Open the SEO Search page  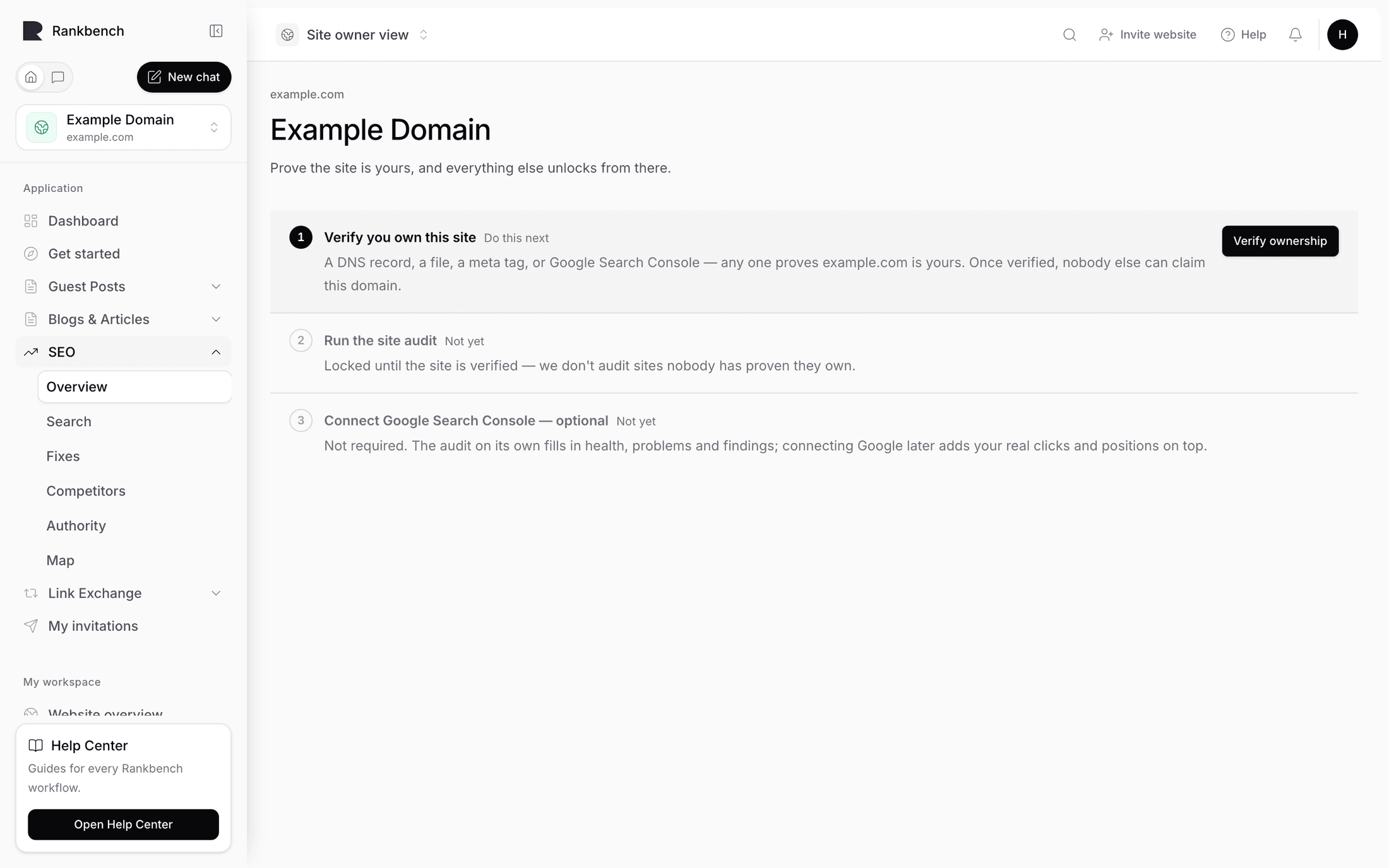pyautogui.click(x=134, y=422)
